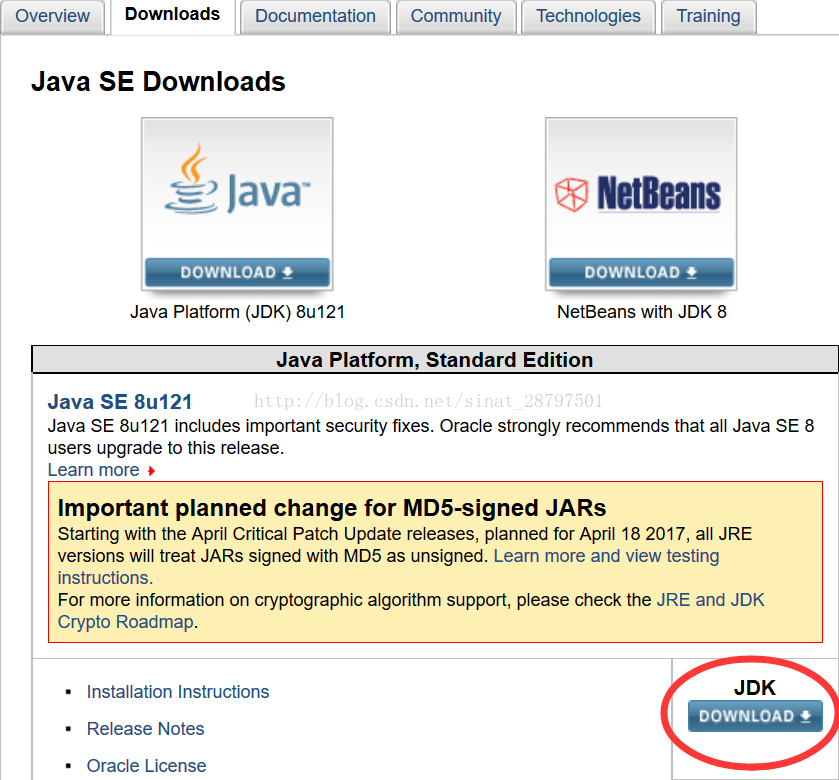Click Download button under Java logo
This screenshot has width=839, height=780.
coord(237,272)
